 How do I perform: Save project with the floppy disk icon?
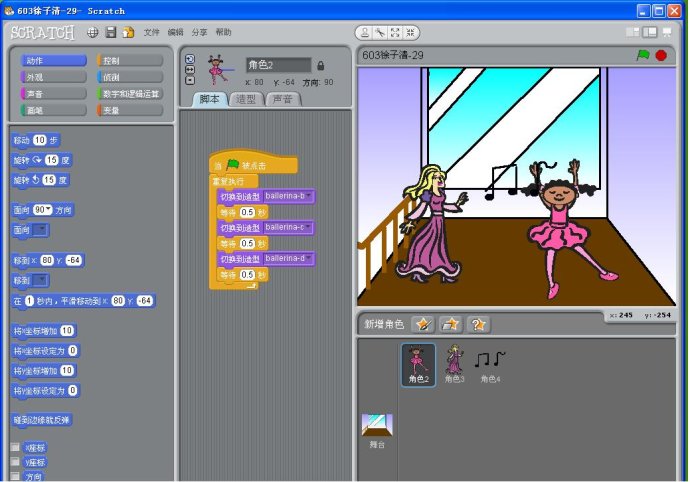(111, 32)
